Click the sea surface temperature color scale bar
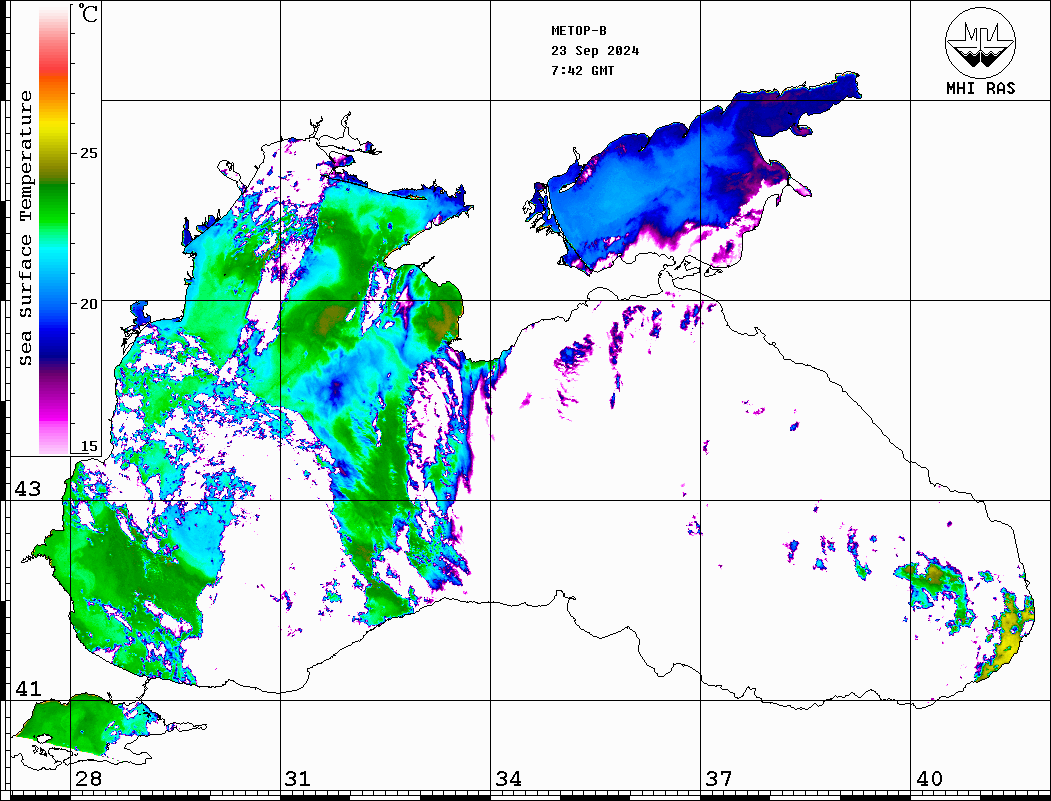The width and height of the screenshot is (1051, 801). [x=54, y=230]
